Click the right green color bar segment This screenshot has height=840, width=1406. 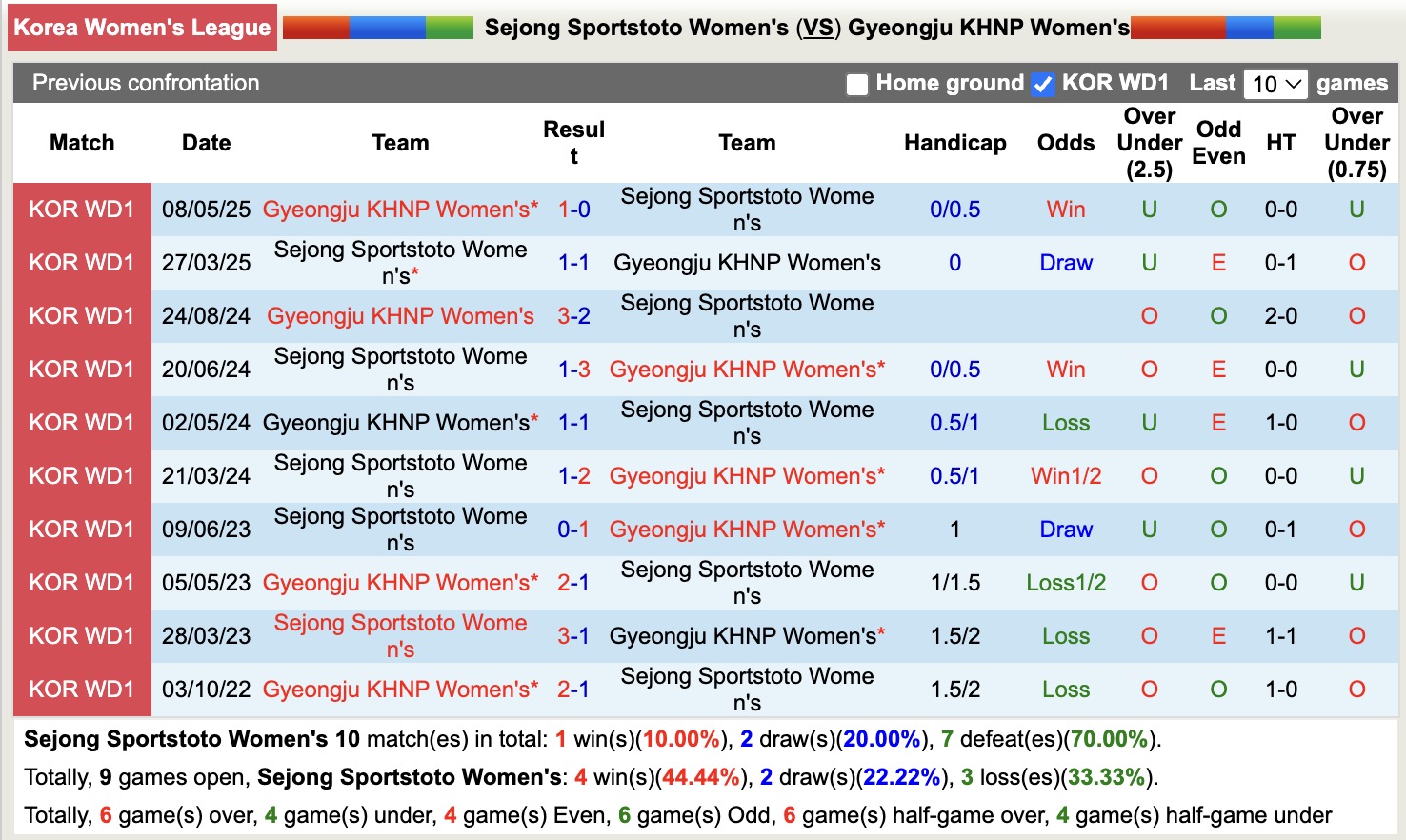[1297, 28]
